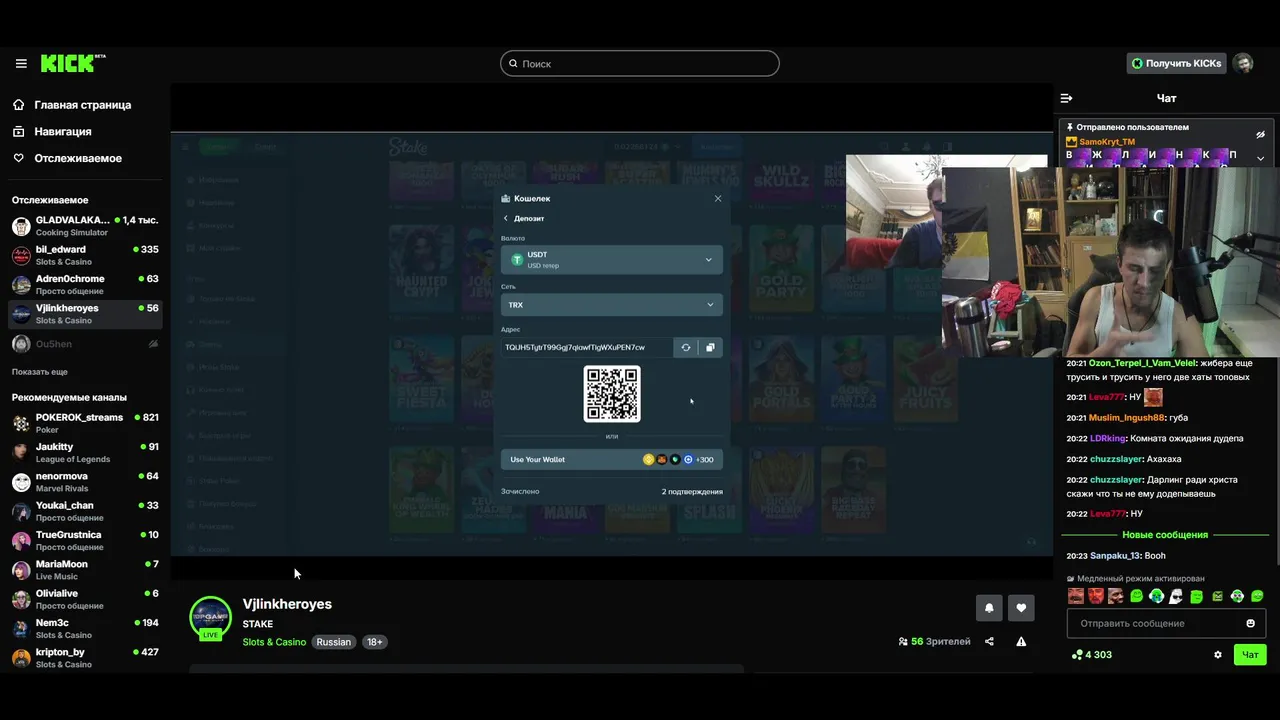This screenshot has height=720, width=1280.
Task: Open chat settings gear icon
Action: (1218, 655)
